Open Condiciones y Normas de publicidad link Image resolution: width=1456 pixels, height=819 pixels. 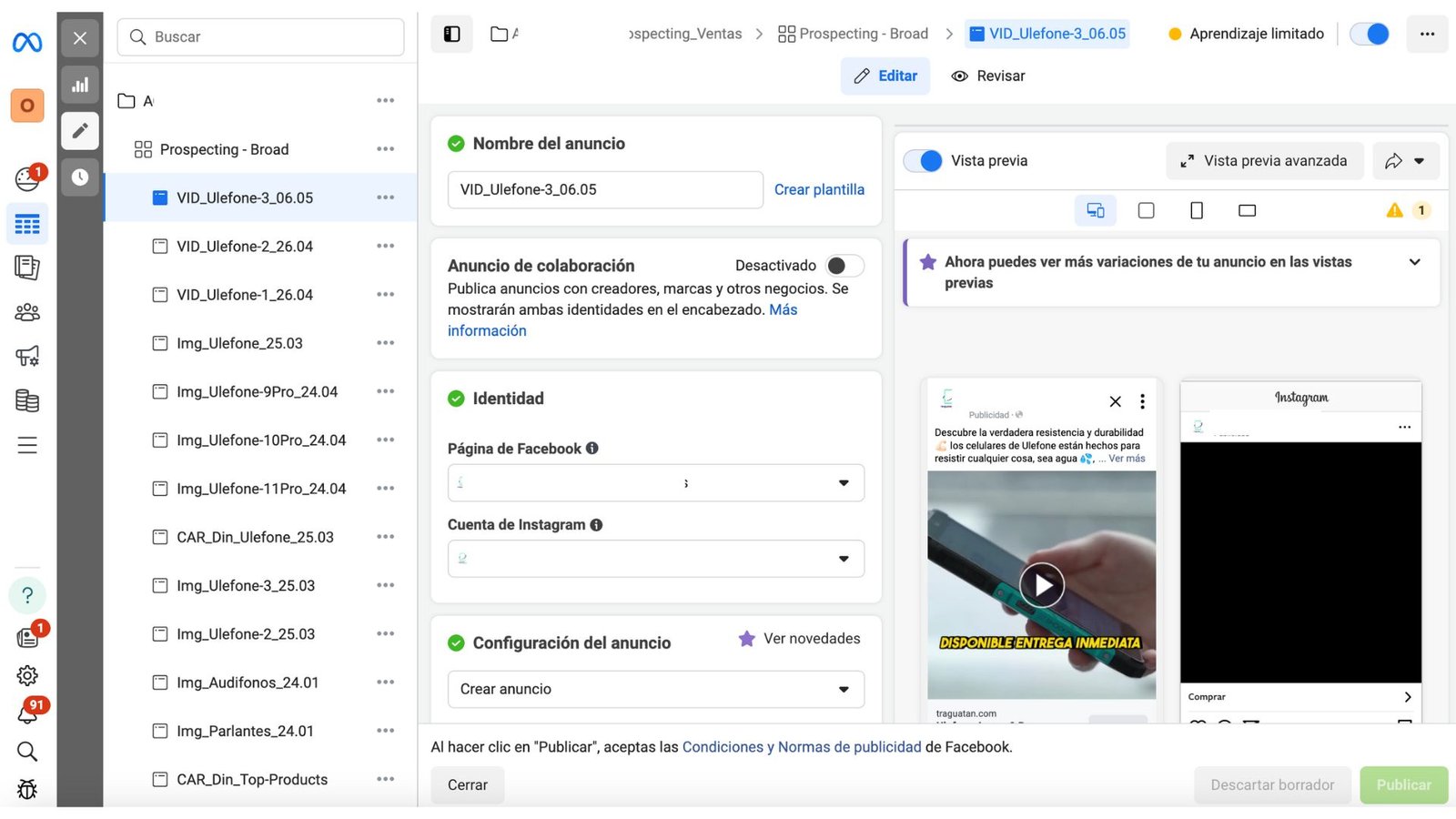[x=802, y=747]
